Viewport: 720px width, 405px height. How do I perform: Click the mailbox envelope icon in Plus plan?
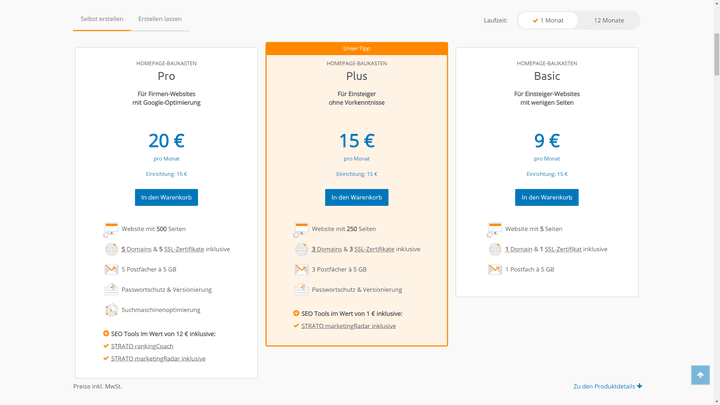301,269
